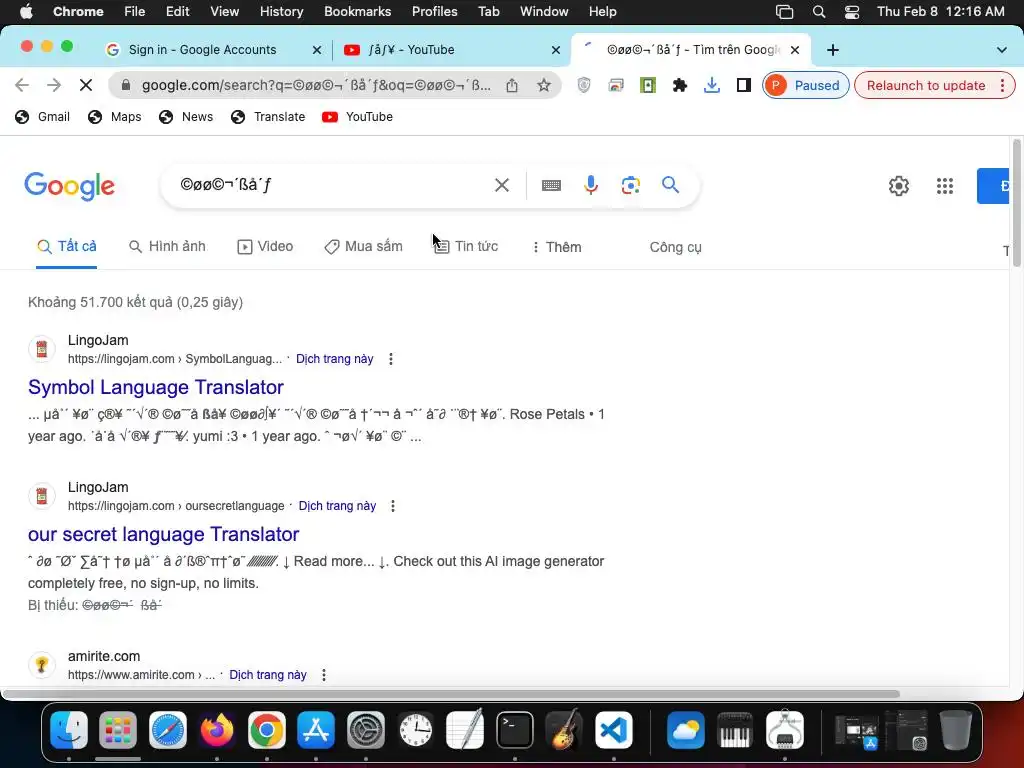Image resolution: width=1024 pixels, height=768 pixels.
Task: Click the address bar URL
Action: pyautogui.click(x=316, y=86)
